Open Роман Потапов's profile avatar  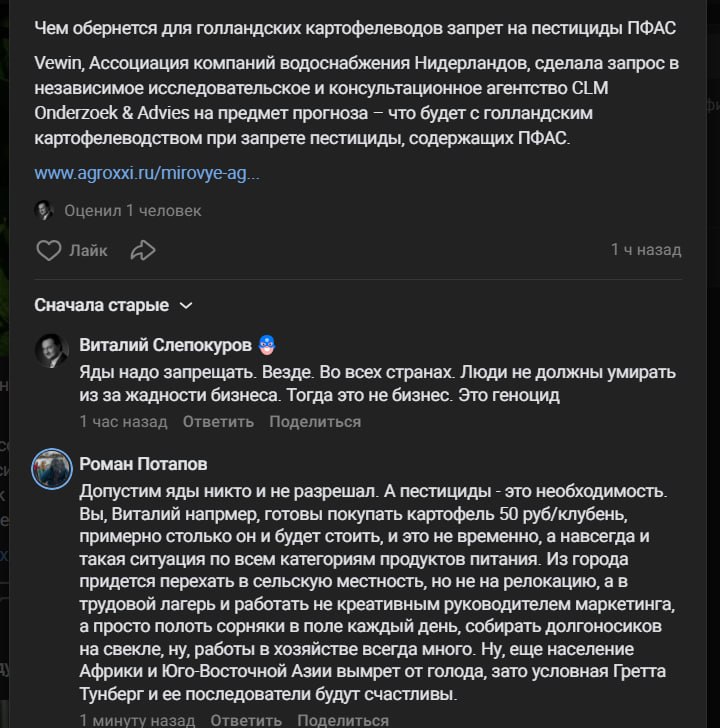pyautogui.click(x=52, y=469)
